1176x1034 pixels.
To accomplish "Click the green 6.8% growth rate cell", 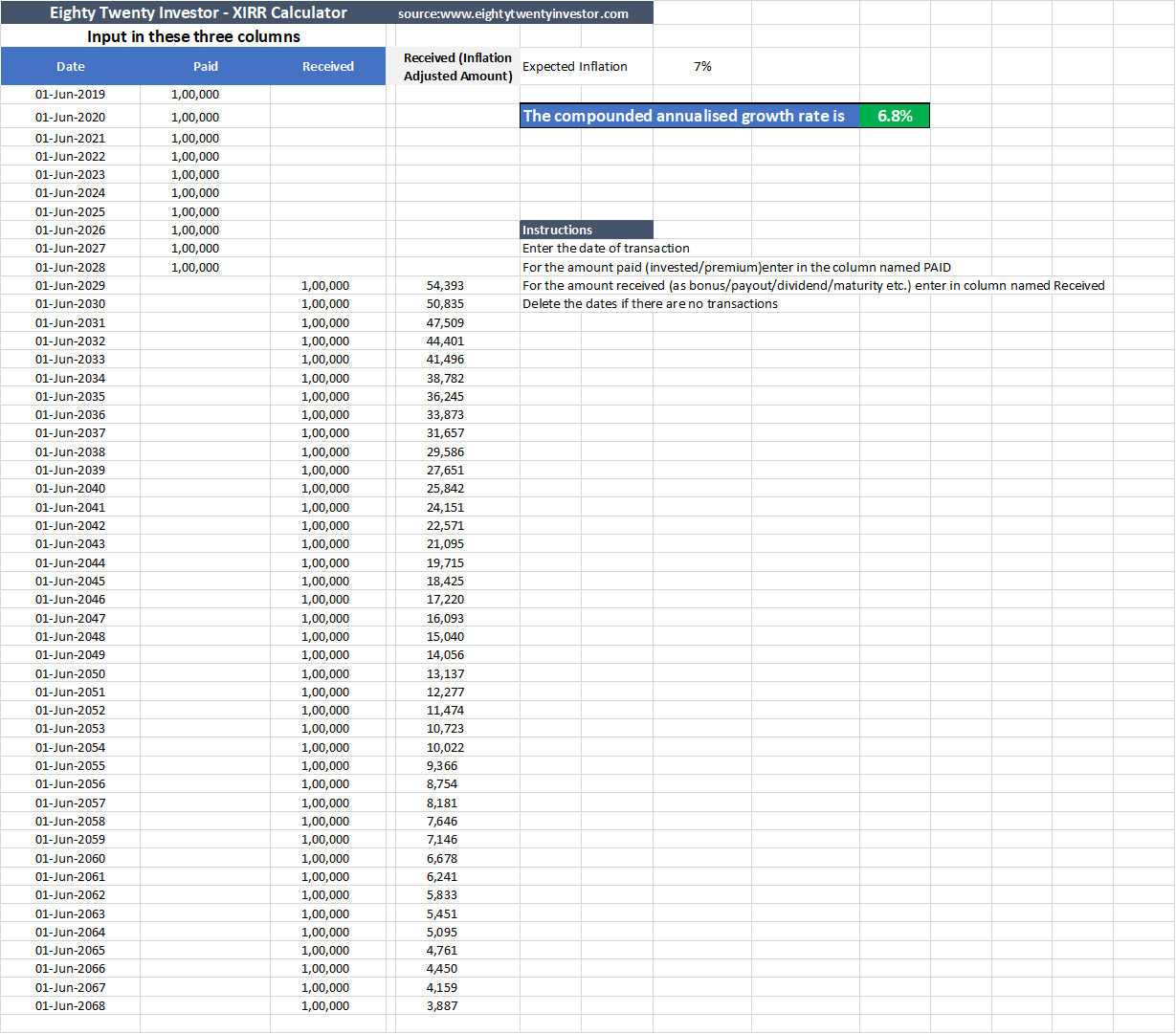I will (895, 116).
